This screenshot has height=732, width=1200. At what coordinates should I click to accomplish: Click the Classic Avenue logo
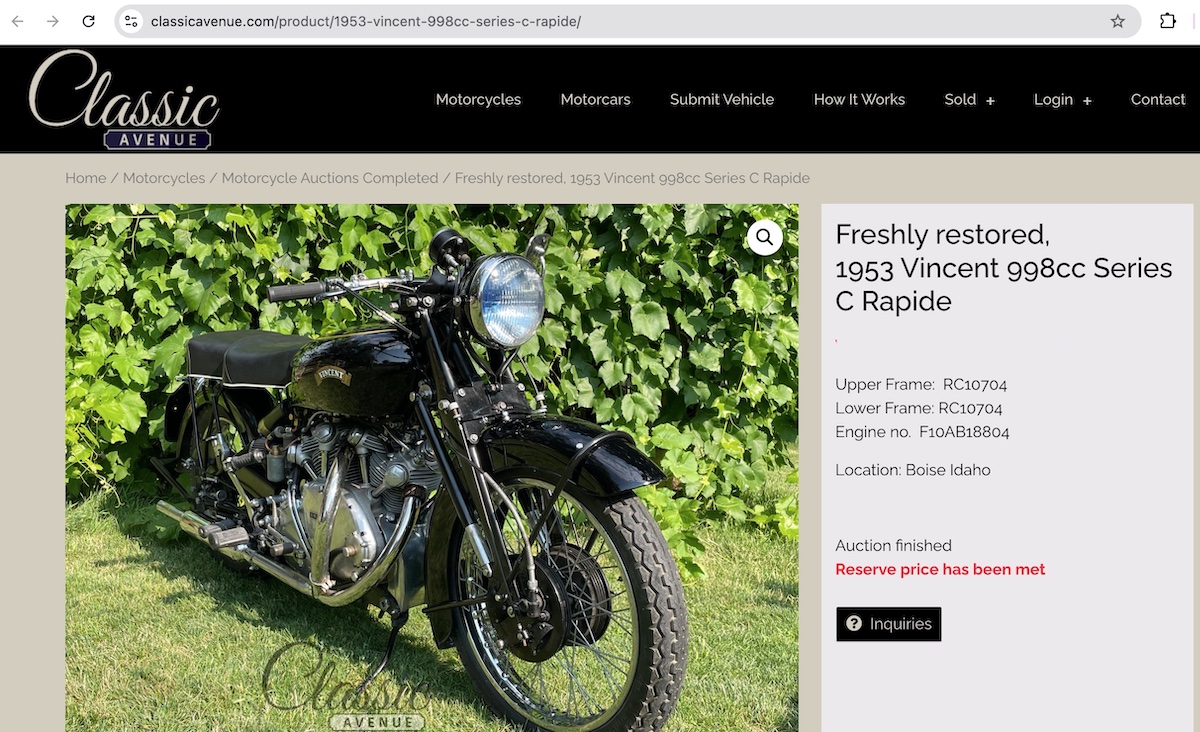[124, 100]
